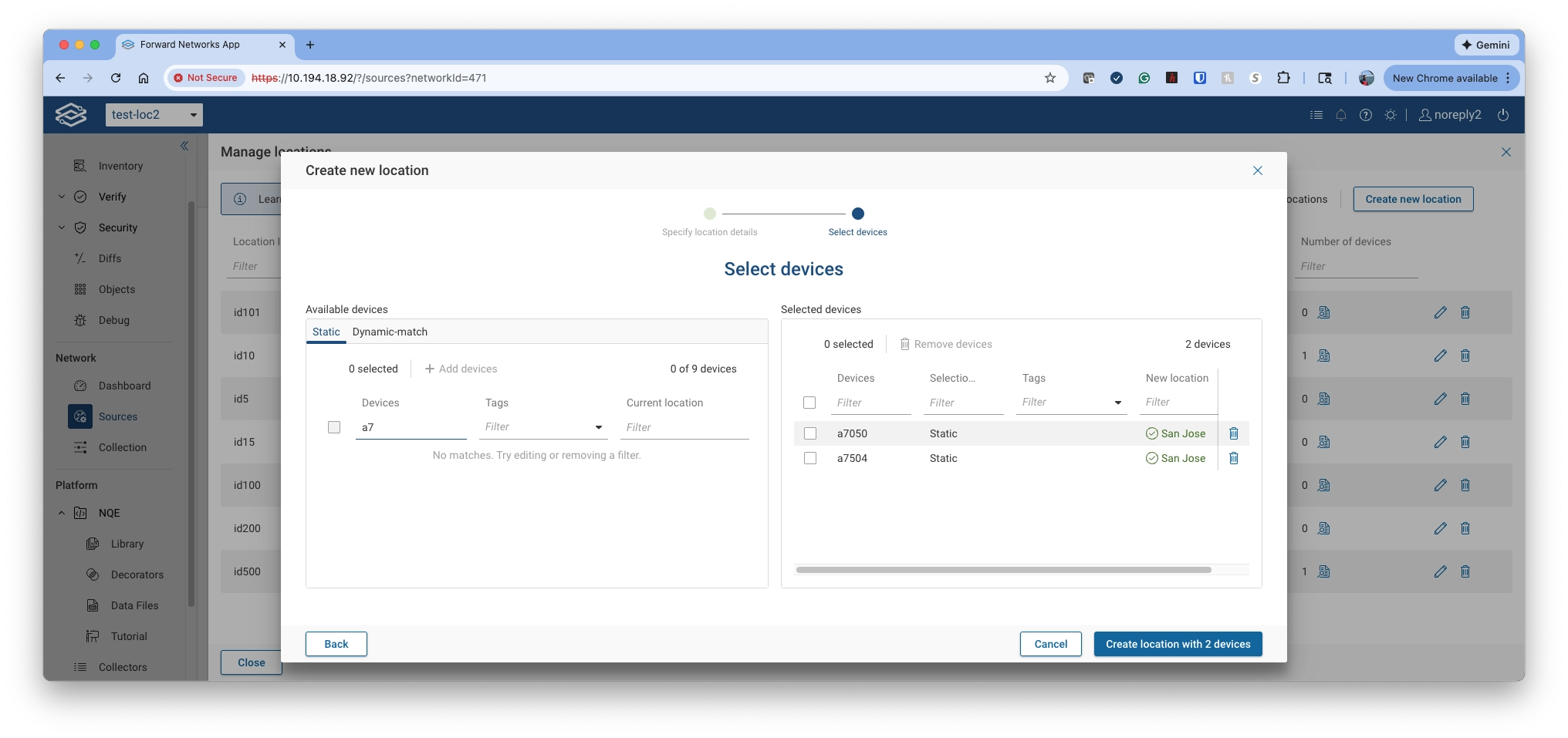Click the power logout icon
This screenshot has width=1568, height=738.
[1502, 115]
